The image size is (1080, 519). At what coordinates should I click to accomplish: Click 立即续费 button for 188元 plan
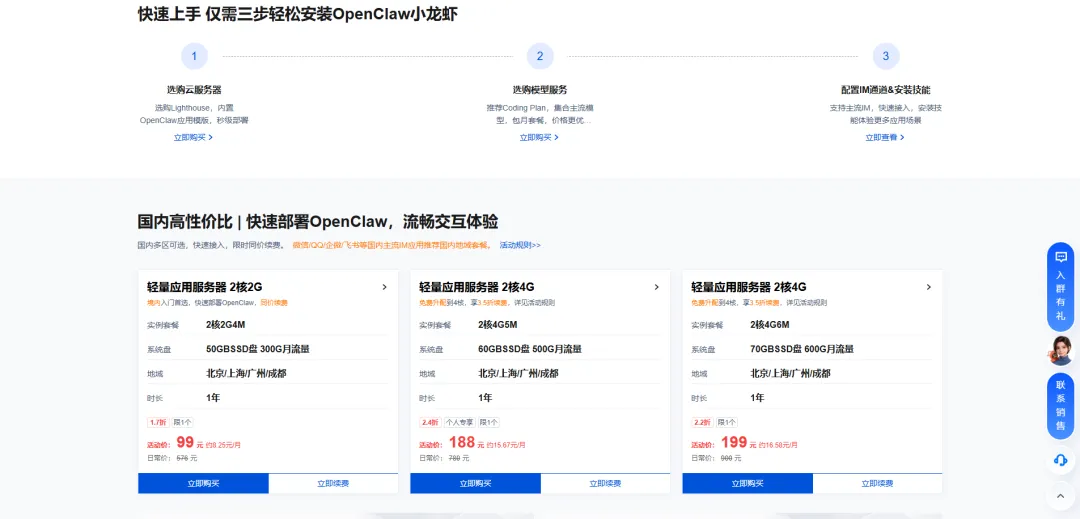pos(605,483)
